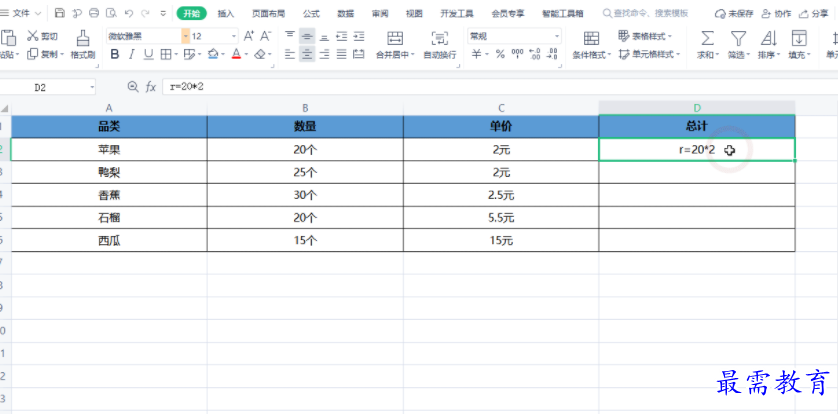Viewport: 838px width, 414px height.
Task: Click the eraser clear-format icon
Action: pos(260,54)
